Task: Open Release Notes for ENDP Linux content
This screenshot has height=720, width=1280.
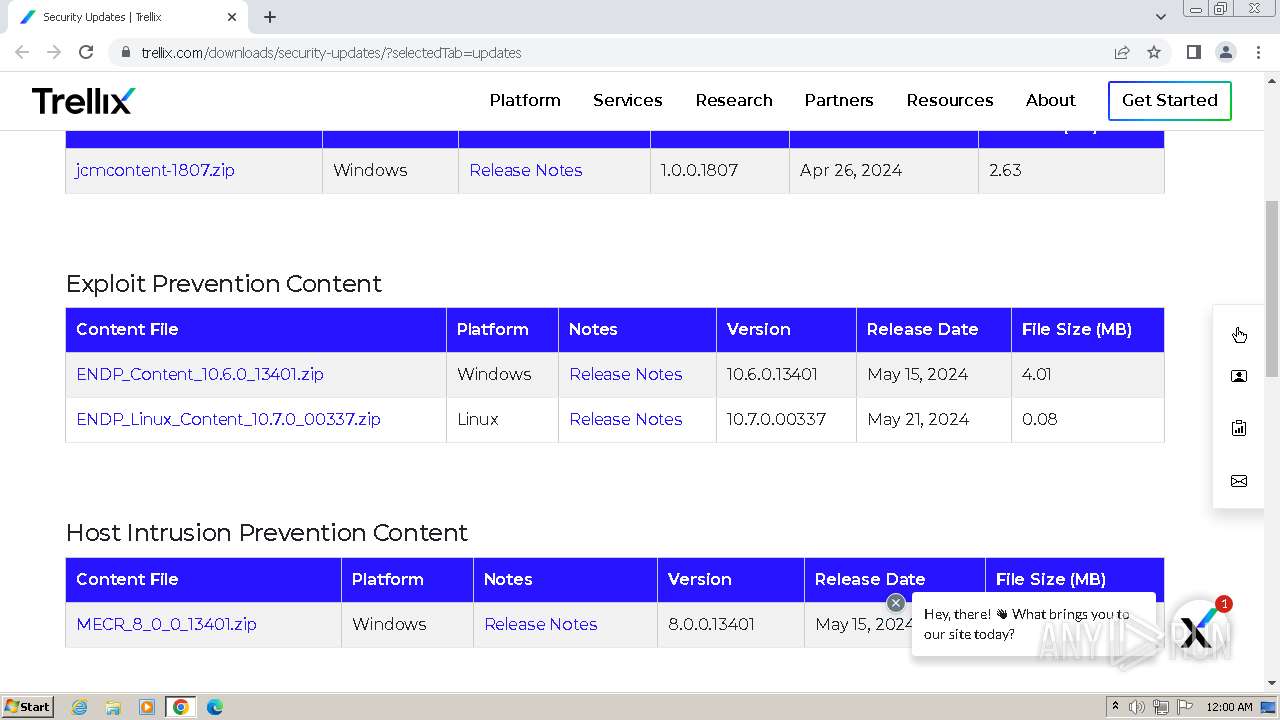Action: point(626,419)
